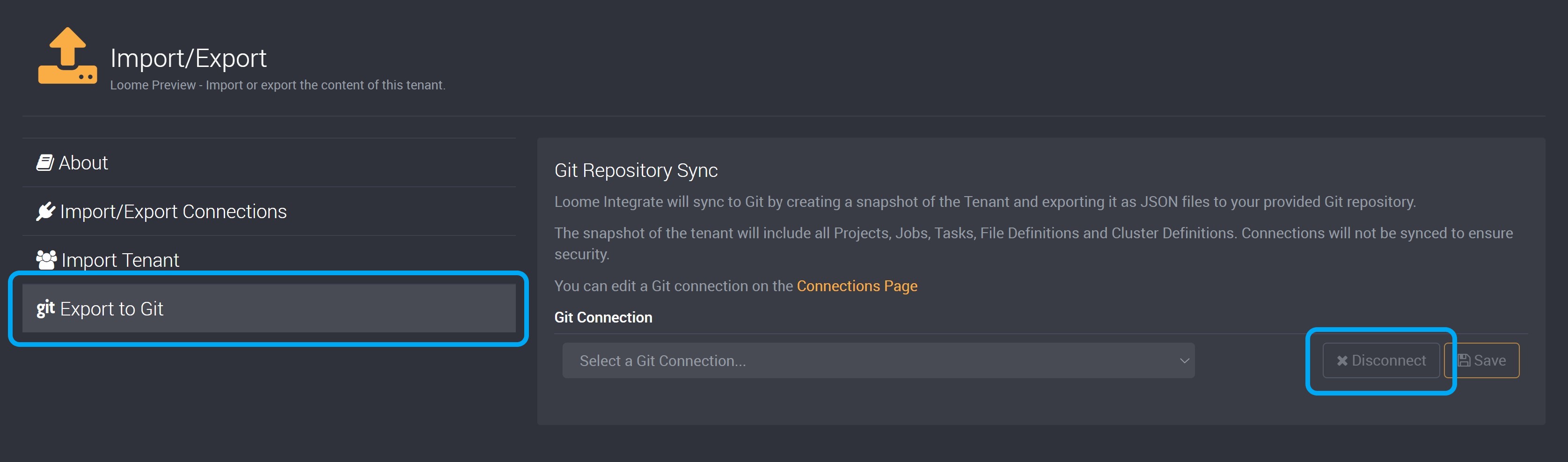Expand the Git connection dropdown chevron
Screen dimensions: 1568x462
[x=1184, y=361]
